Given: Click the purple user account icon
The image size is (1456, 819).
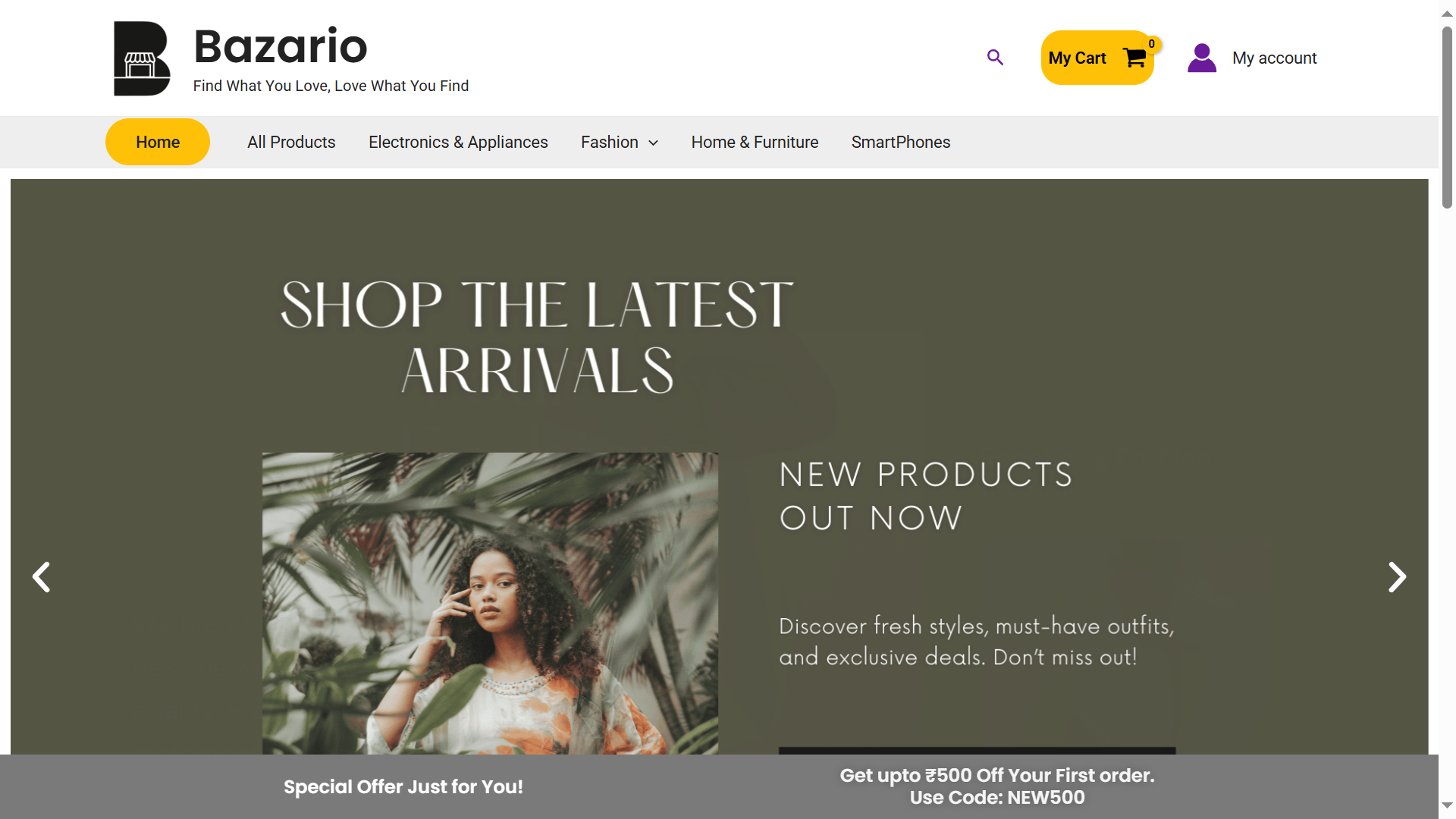Looking at the screenshot, I should (1202, 58).
